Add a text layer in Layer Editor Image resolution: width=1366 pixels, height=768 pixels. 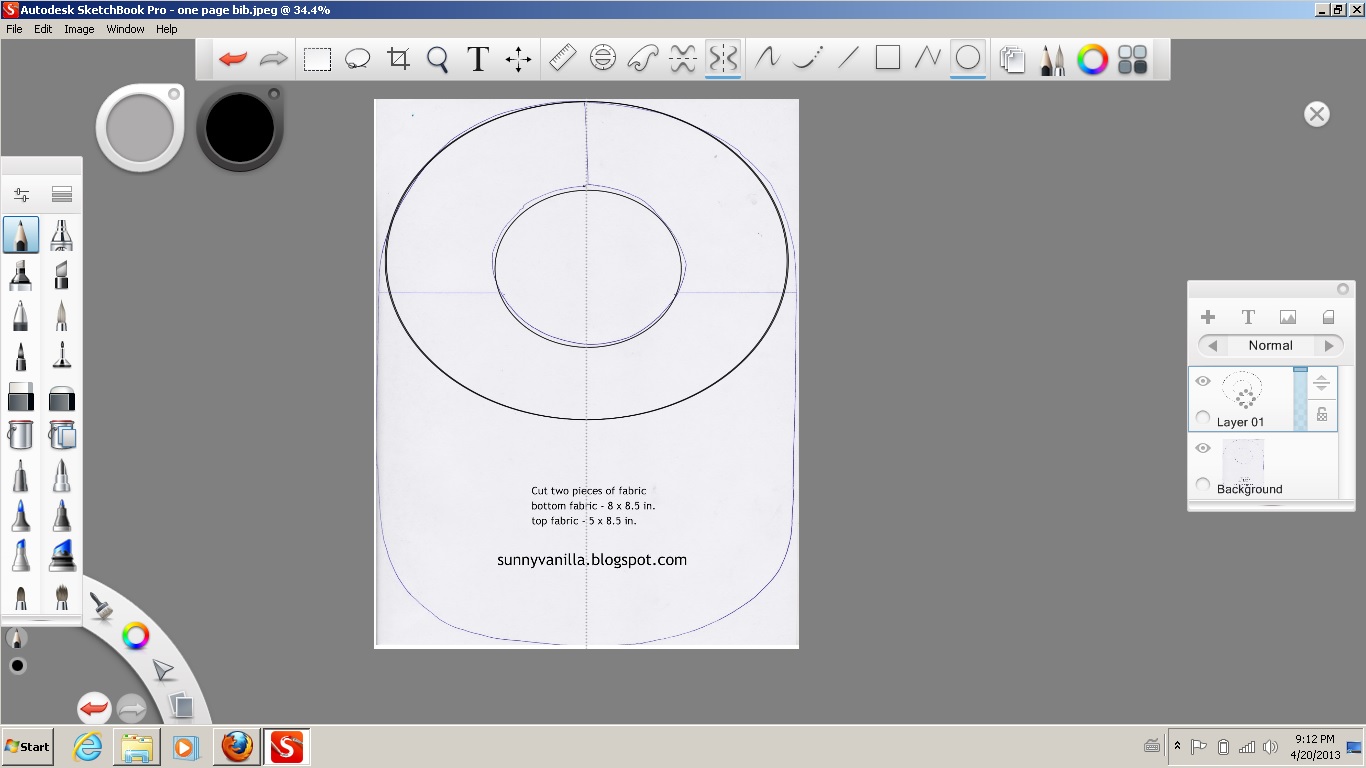(1248, 317)
